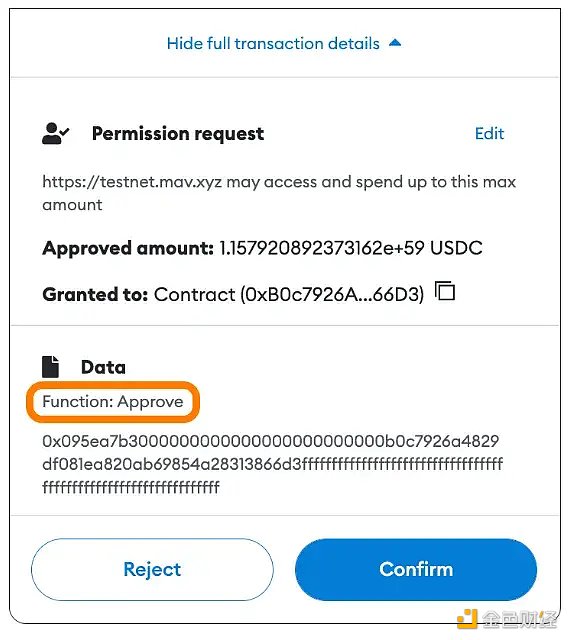This screenshot has width=568, height=640.
Task: Click Hide full transaction details link
Action: pyautogui.click(x=273, y=43)
